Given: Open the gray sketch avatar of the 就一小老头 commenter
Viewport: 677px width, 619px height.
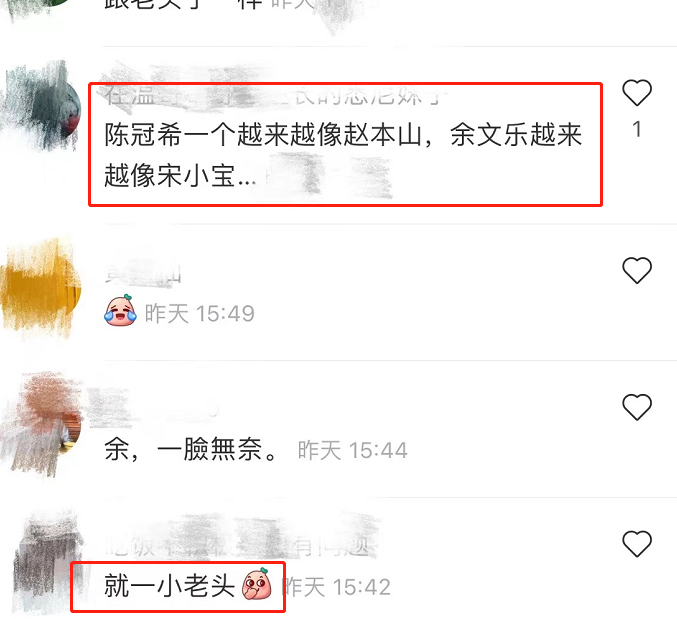Looking at the screenshot, I should [x=47, y=561].
